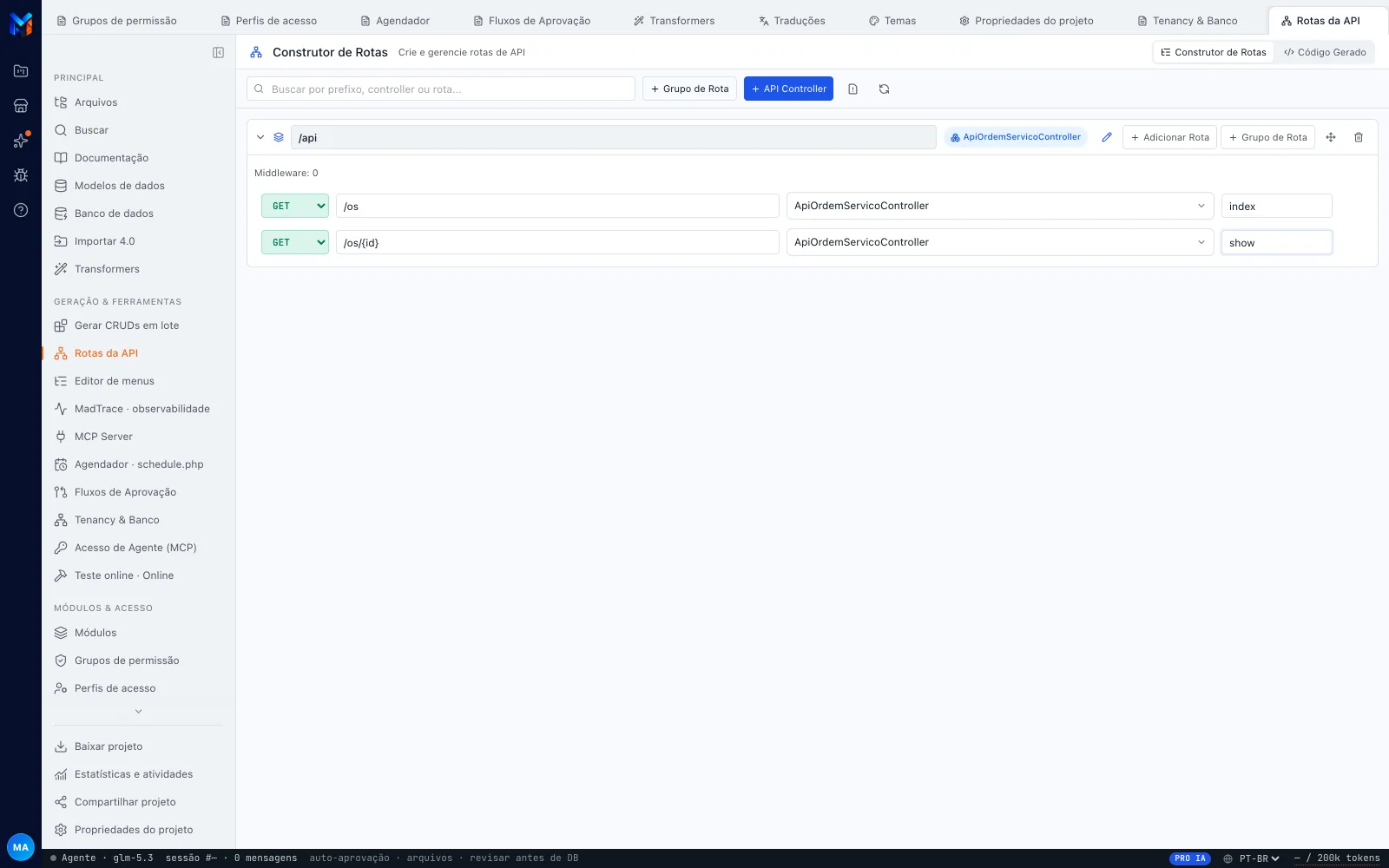1389x868 pixels.
Task: Click the globe language icon in status bar
Action: [x=1228, y=858]
